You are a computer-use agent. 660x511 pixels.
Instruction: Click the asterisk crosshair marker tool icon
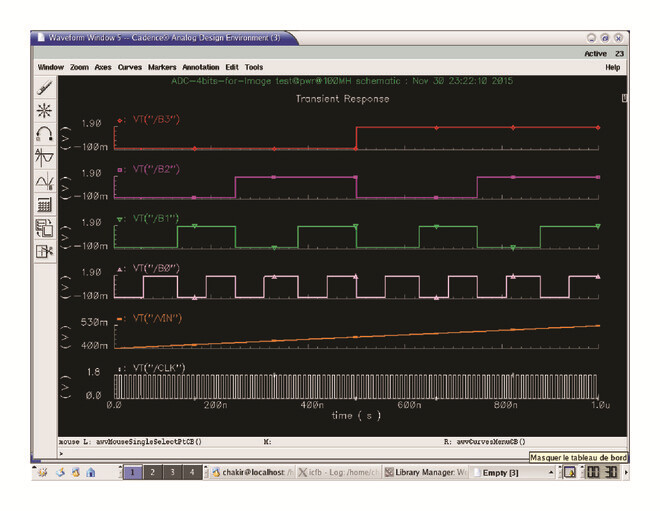[x=45, y=111]
